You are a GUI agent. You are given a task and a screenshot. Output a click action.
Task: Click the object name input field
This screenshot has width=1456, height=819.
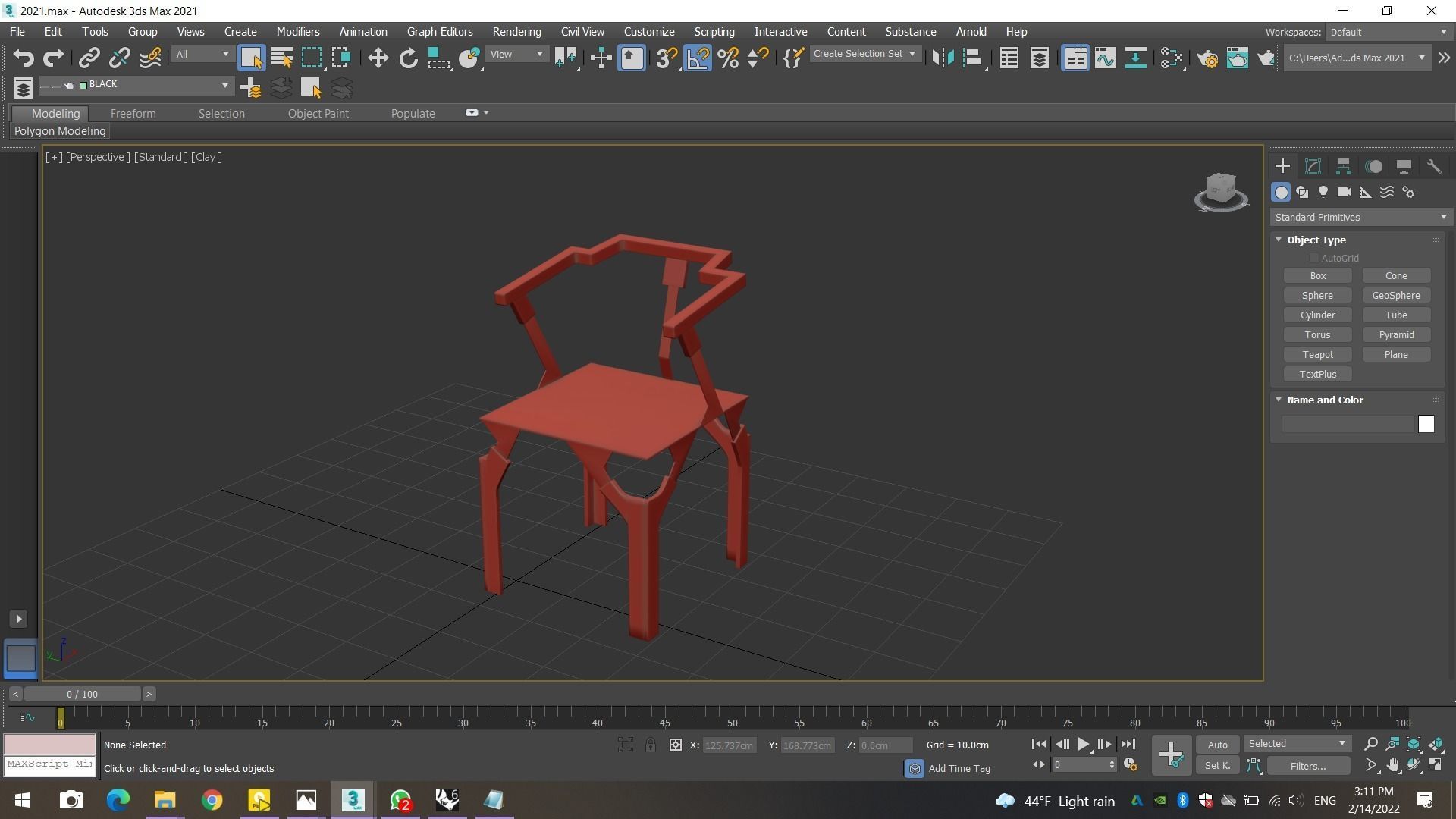[x=1348, y=425]
